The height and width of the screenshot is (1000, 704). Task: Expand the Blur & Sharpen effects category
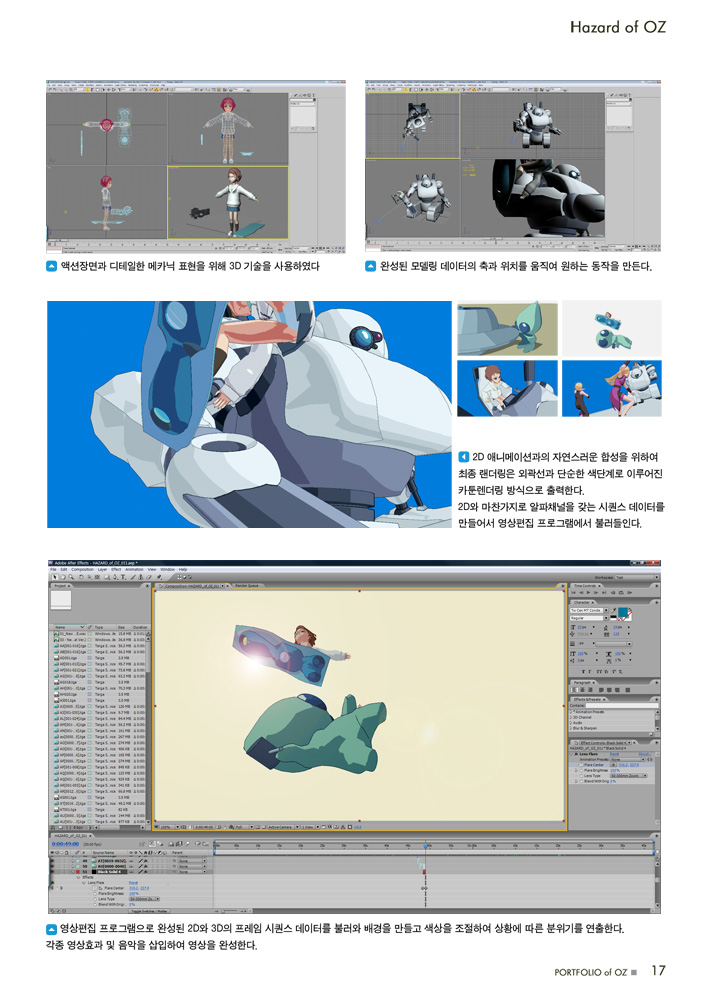pyautogui.click(x=571, y=728)
